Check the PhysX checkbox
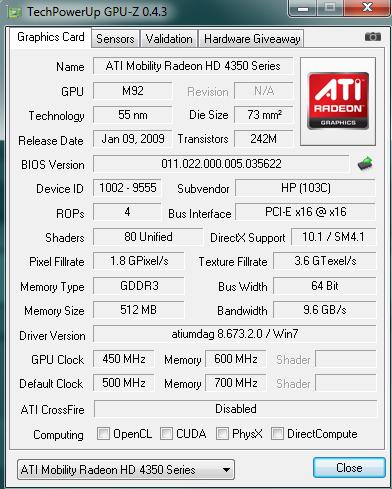Screen dimensions: 392x489 coord(222,434)
